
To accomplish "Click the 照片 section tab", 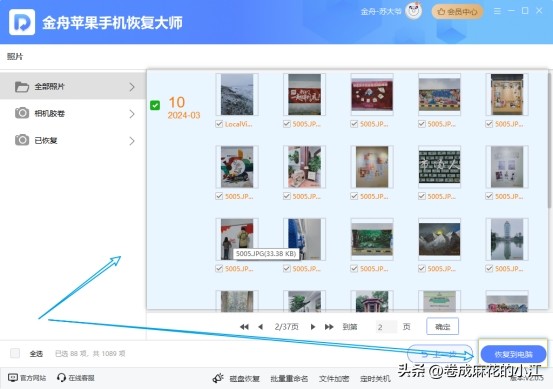I will (x=15, y=56).
